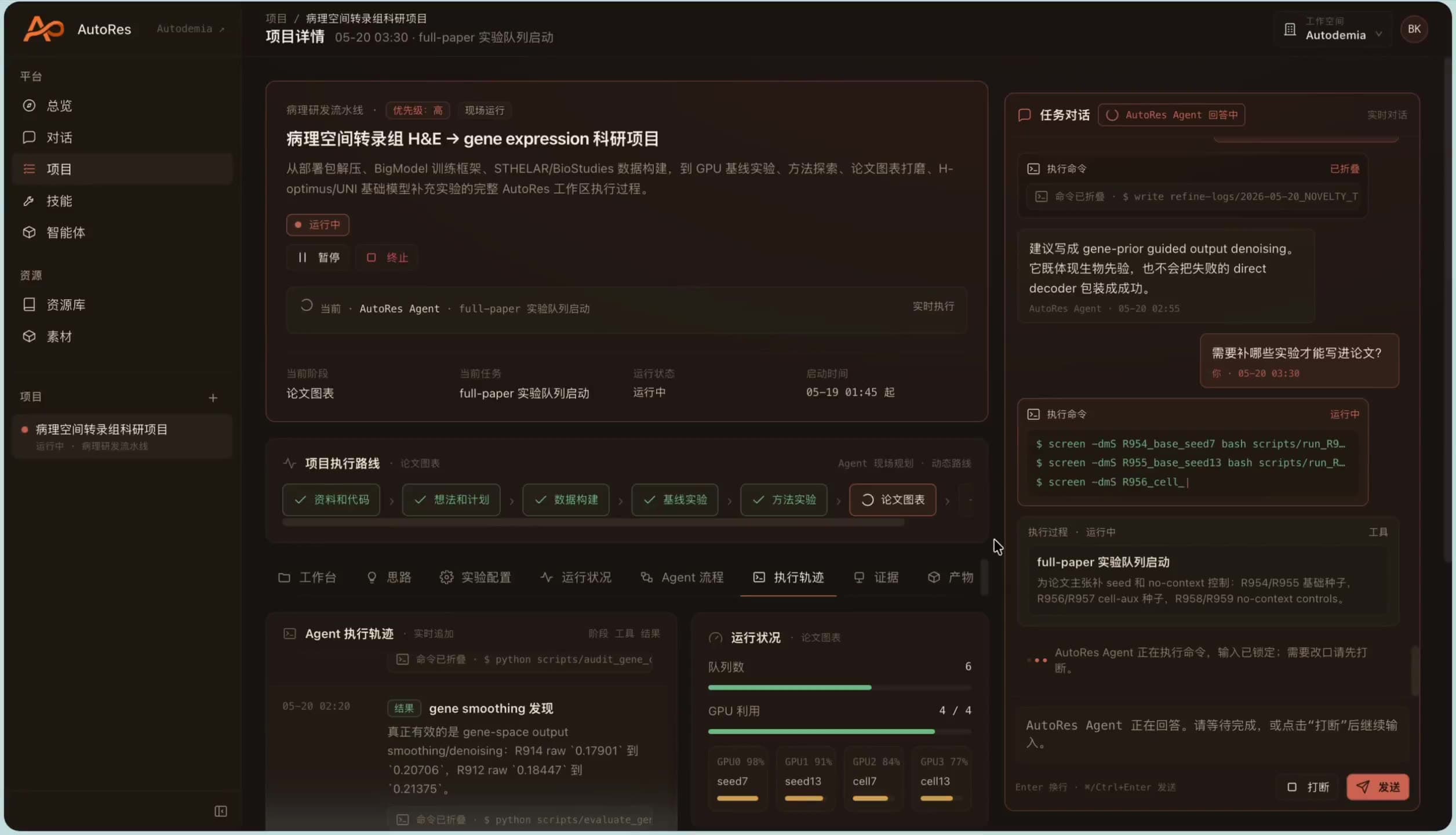Viewport: 1456px width, 835px height.
Task: Click the AutoRes logo icon
Action: [x=43, y=29]
